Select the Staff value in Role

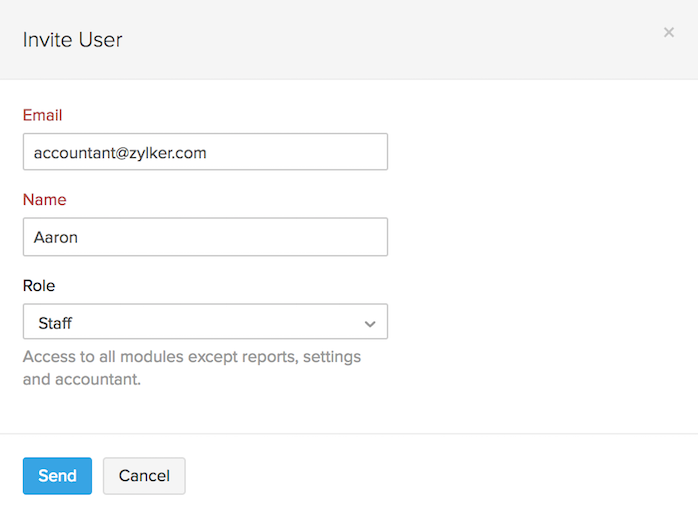55,323
